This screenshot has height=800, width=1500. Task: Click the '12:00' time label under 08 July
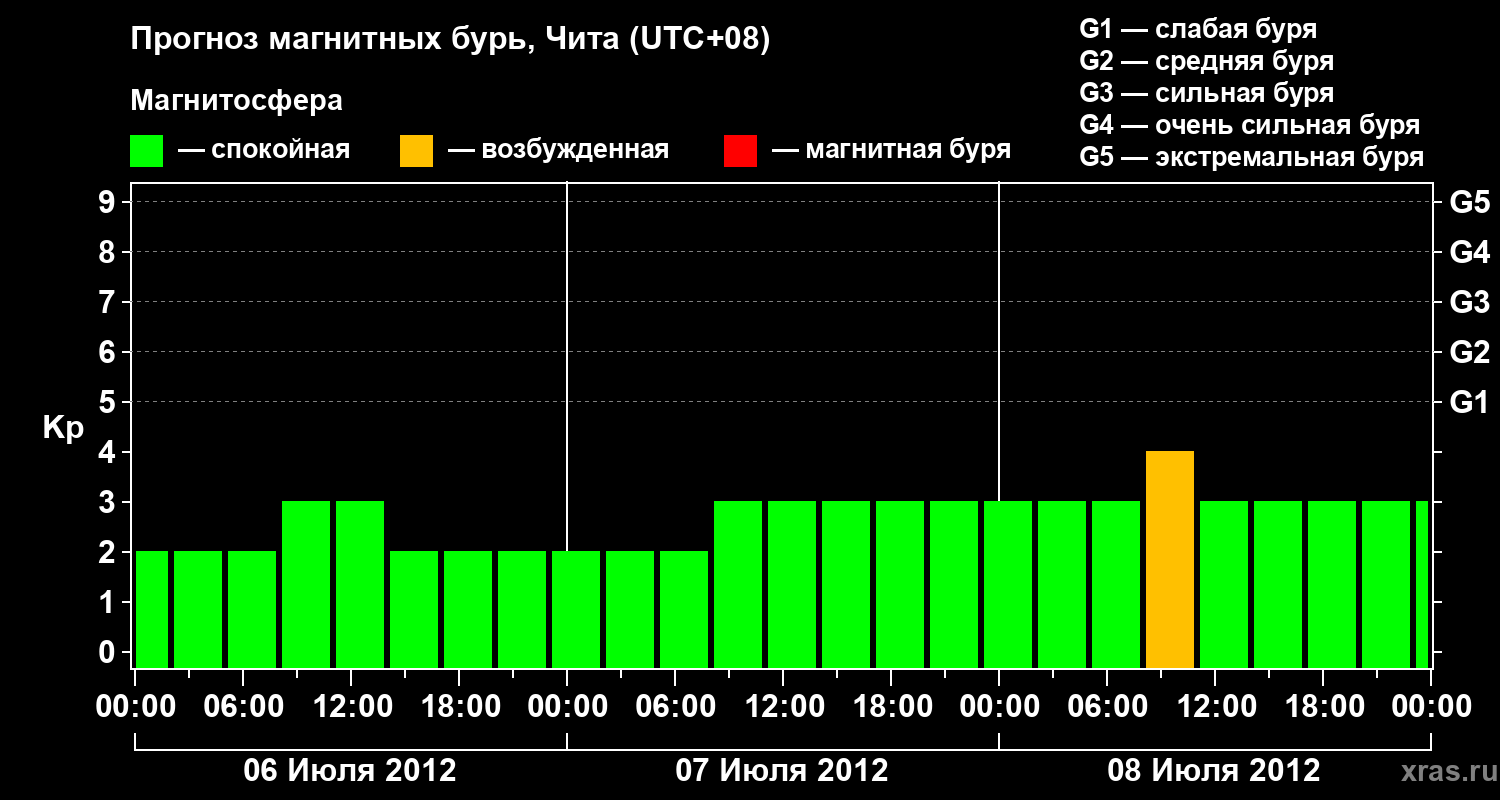[1216, 707]
